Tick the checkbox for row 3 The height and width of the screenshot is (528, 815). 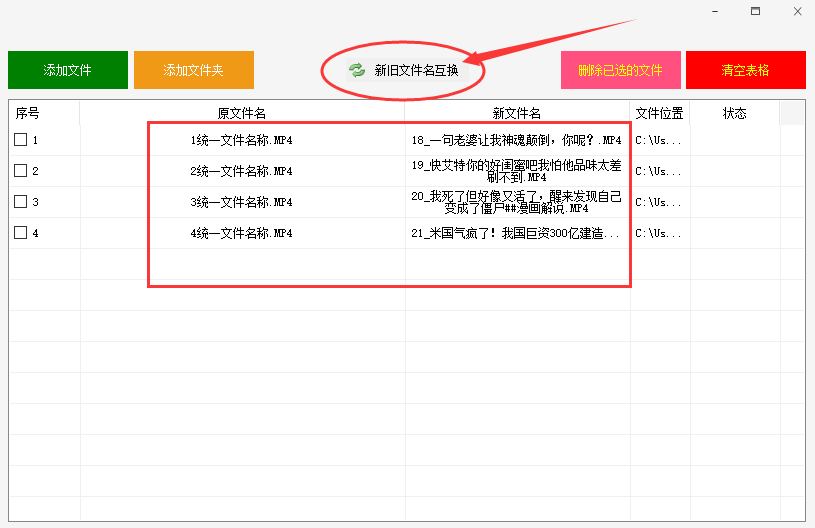click(20, 202)
